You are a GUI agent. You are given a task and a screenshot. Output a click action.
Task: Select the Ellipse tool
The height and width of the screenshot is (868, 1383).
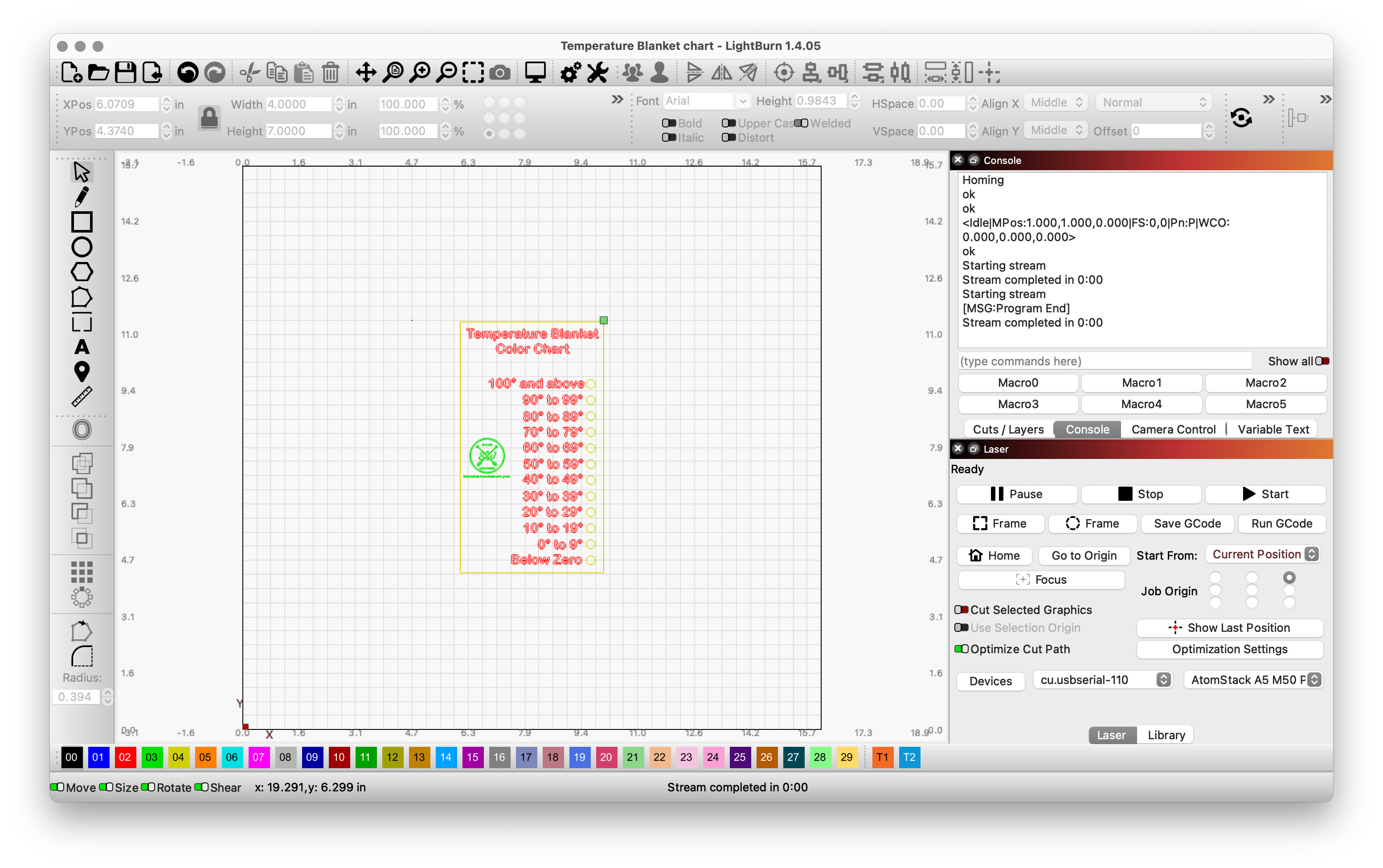point(82,247)
